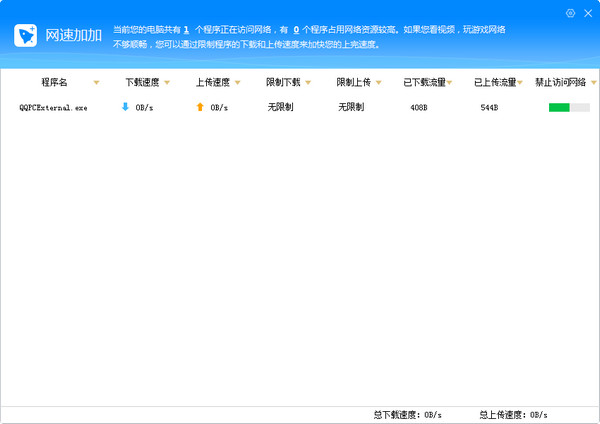Click the blue download arrow icon
The image size is (600, 424).
coord(125,106)
